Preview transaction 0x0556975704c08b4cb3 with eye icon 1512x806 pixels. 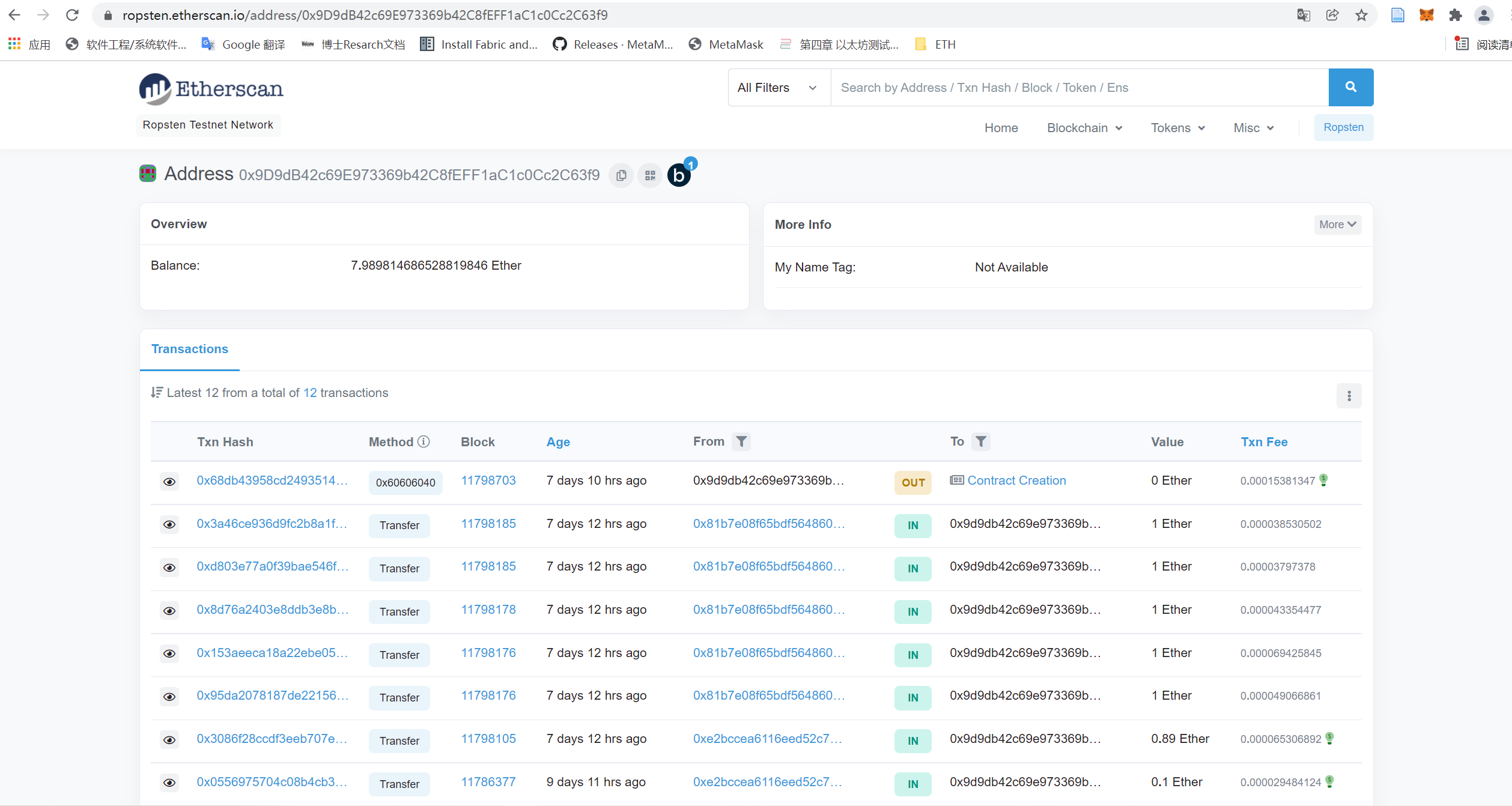coord(169,783)
